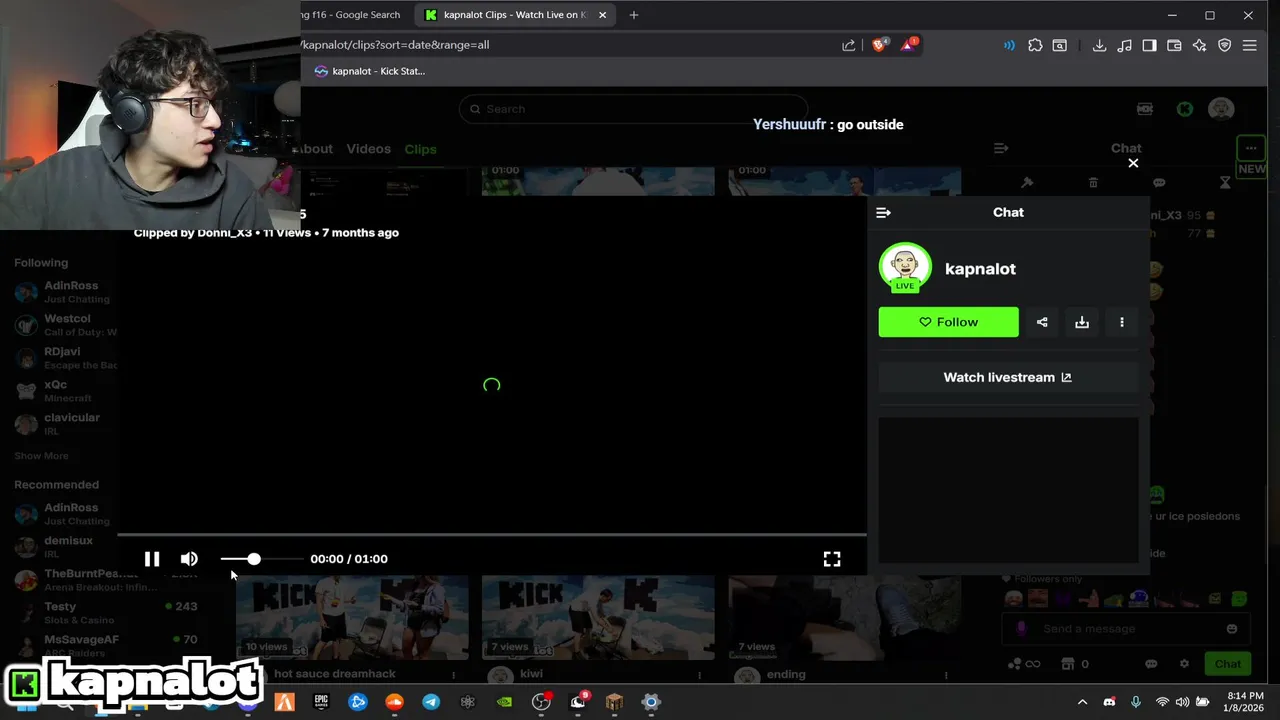Select MsSavageAF in Recommended list
1280x720 pixels.
(x=105, y=646)
